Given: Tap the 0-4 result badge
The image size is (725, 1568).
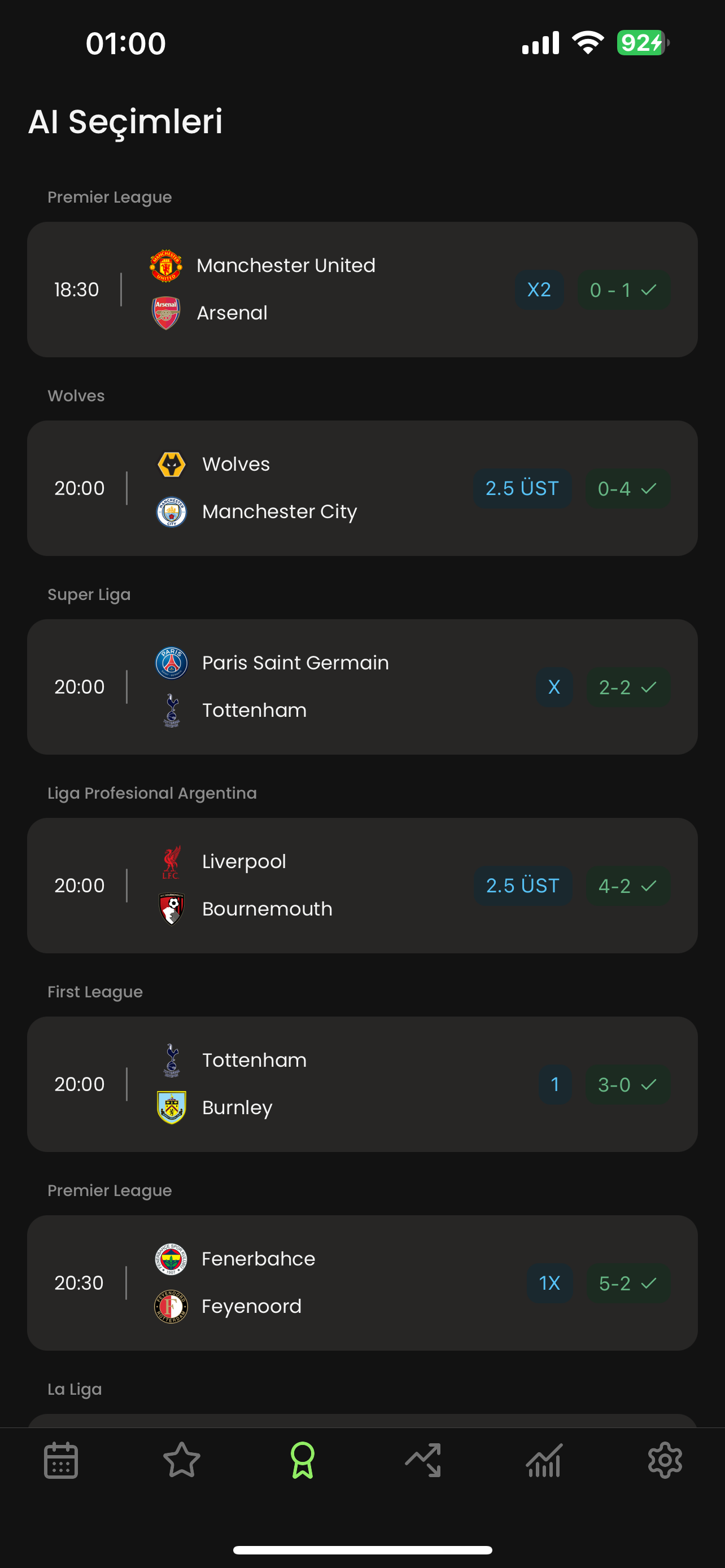Looking at the screenshot, I should point(627,488).
